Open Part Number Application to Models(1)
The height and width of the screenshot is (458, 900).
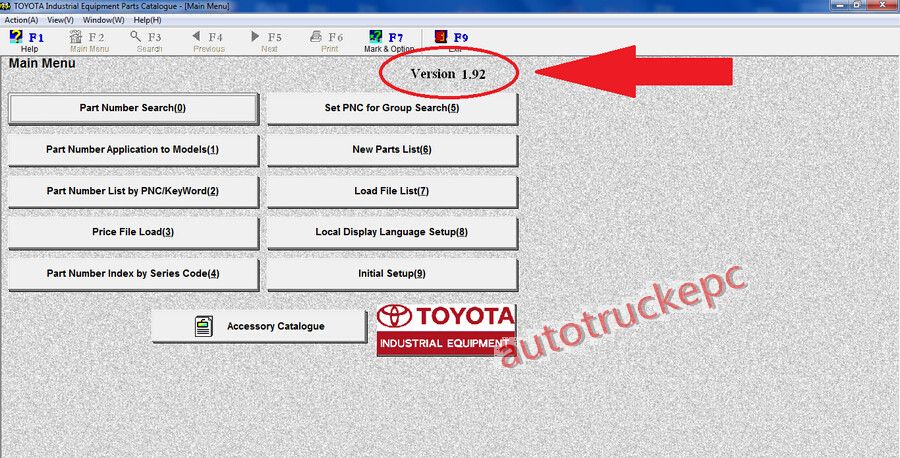[133, 149]
